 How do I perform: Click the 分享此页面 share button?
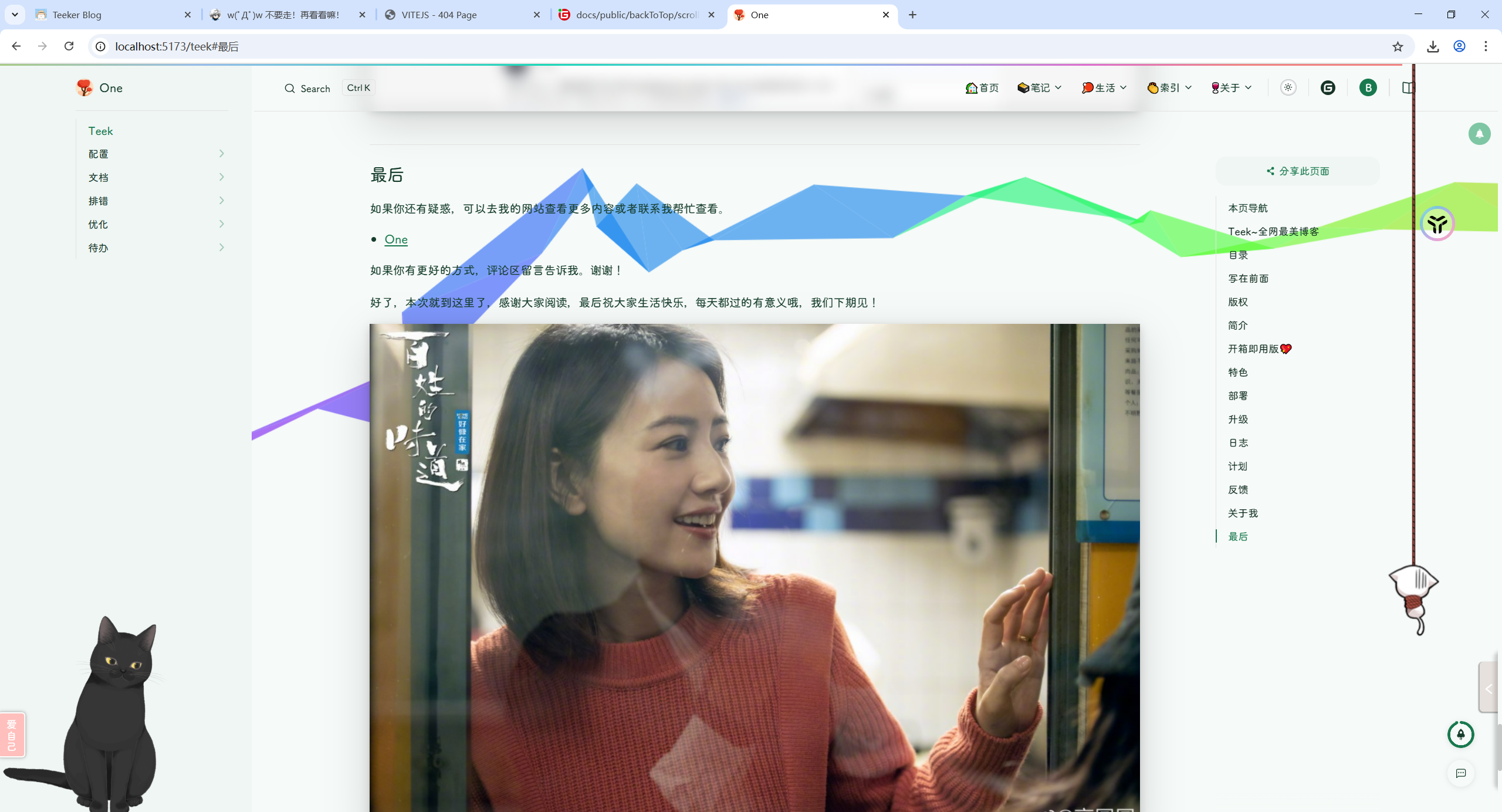[1297, 171]
